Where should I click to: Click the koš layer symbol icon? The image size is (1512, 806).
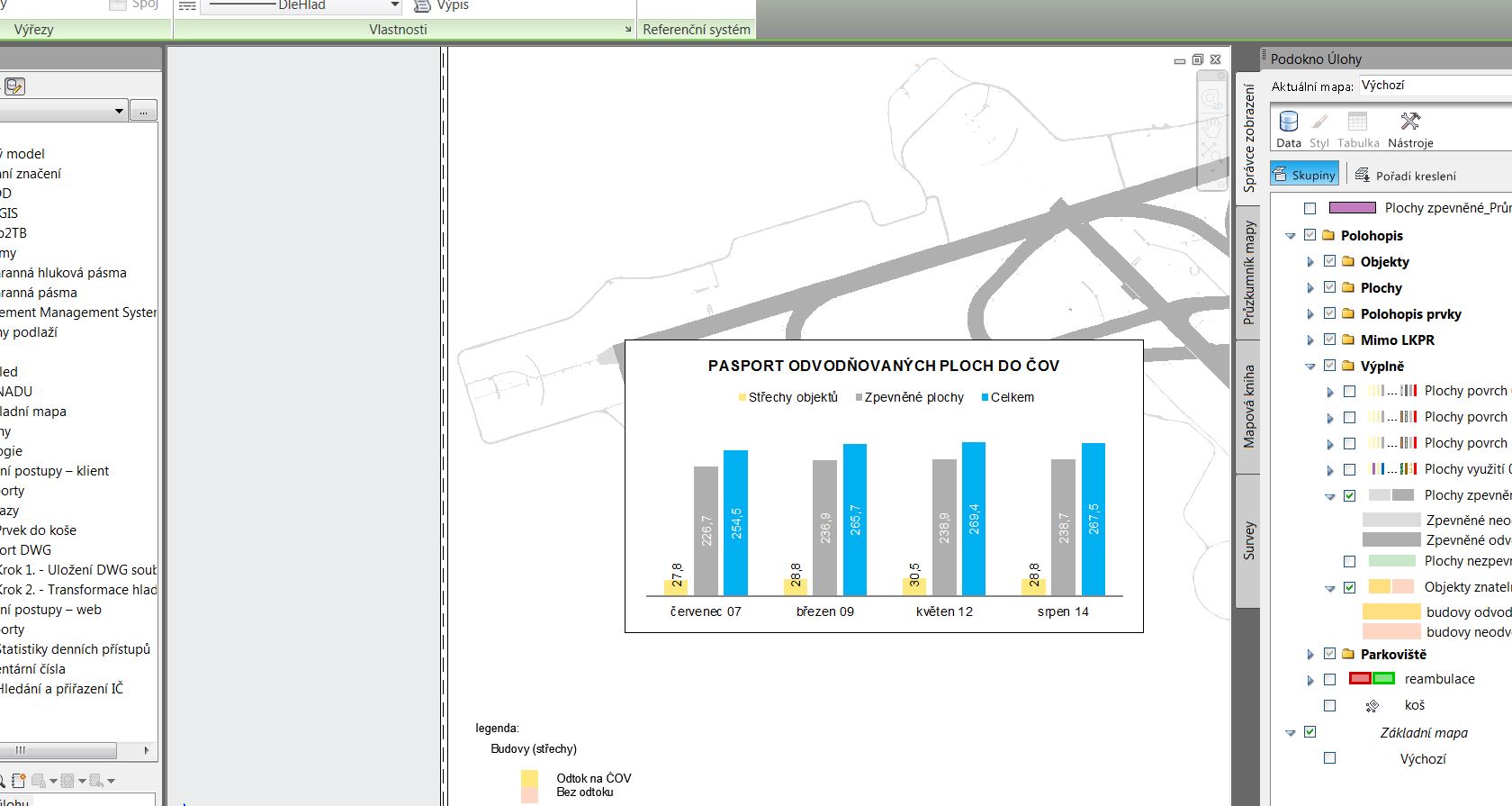(x=1372, y=706)
